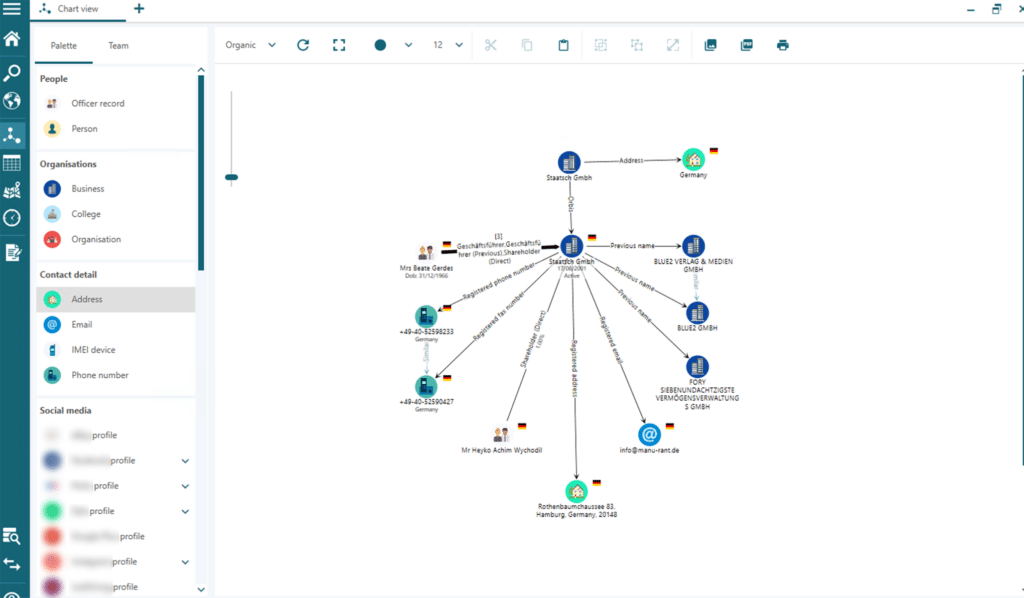Select the chart network icon in sidebar
The image size is (1024, 598).
[12, 134]
